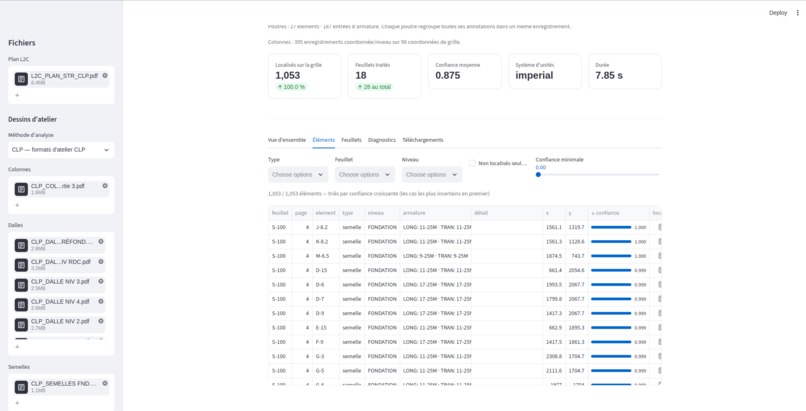Click the Confiance moyenne value 0.875
806x411 pixels.
pyautogui.click(x=448, y=76)
